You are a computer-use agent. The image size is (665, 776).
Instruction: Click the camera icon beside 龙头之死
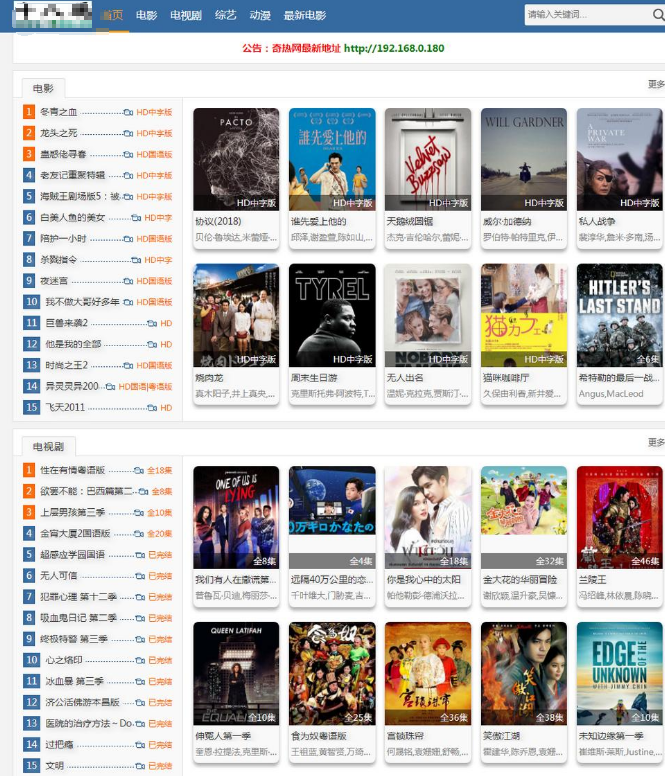(x=128, y=134)
